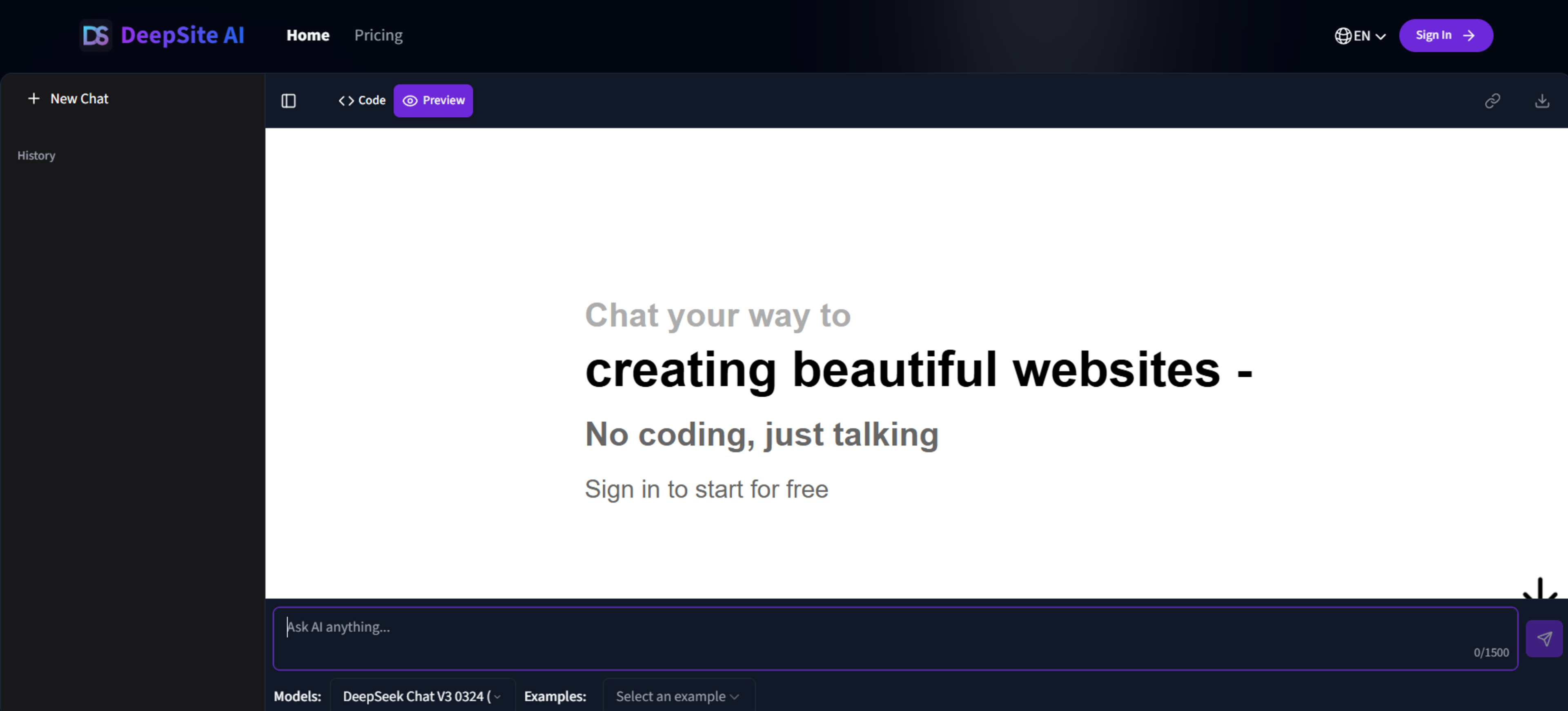Viewport: 1568px width, 711px height.
Task: Click the globe language icon
Action: 1343,36
